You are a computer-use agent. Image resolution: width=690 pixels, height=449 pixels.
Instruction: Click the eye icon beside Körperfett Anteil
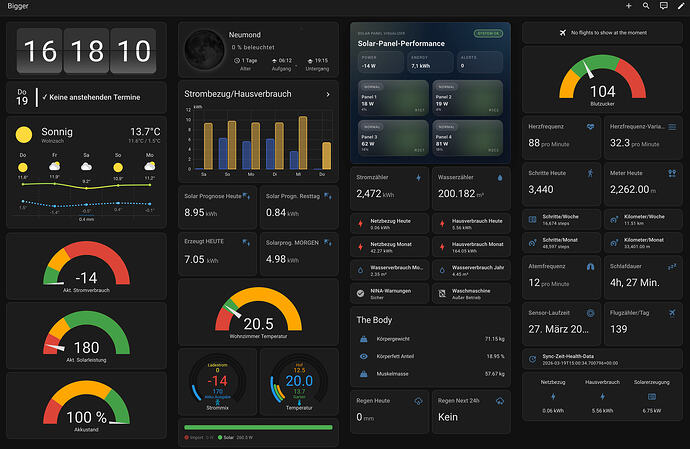pos(364,357)
